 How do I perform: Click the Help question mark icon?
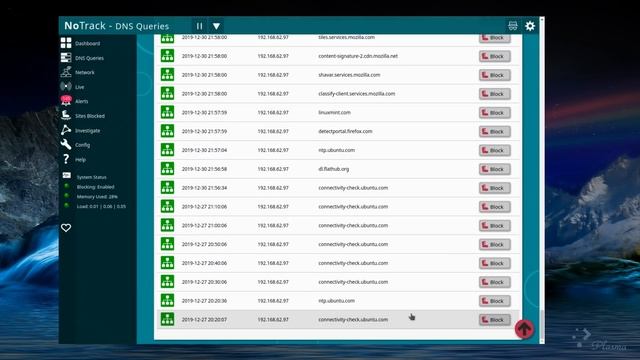tap(66, 159)
